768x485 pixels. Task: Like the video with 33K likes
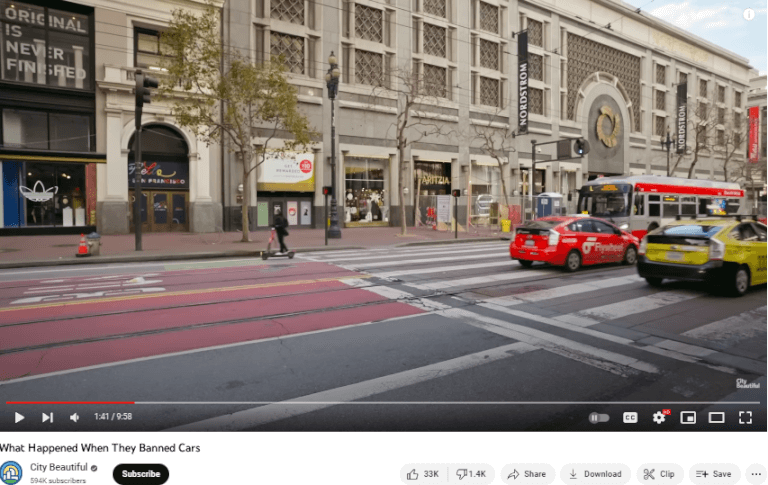click(423, 474)
